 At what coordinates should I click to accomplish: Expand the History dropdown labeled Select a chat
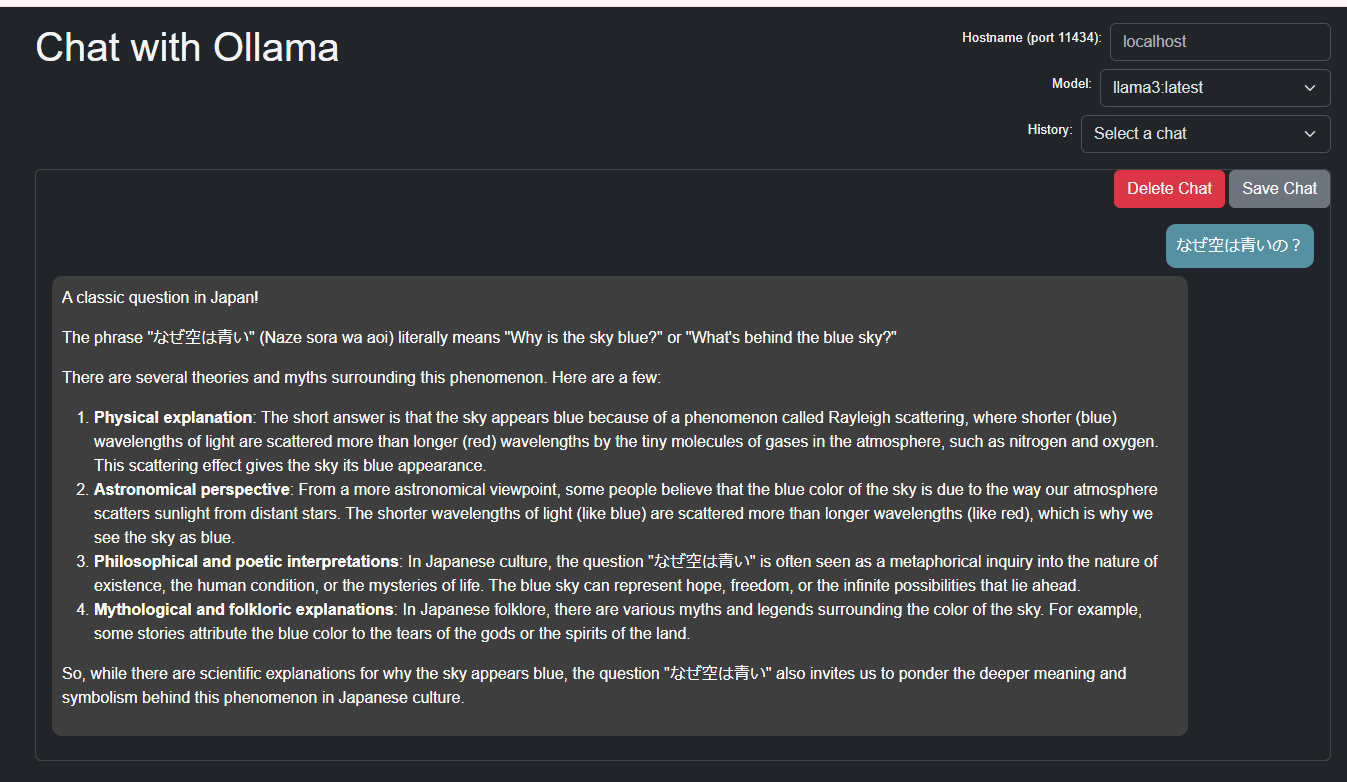point(1205,134)
